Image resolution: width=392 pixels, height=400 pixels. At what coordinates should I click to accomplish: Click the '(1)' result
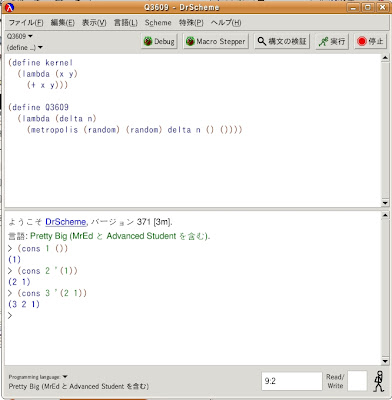14,260
